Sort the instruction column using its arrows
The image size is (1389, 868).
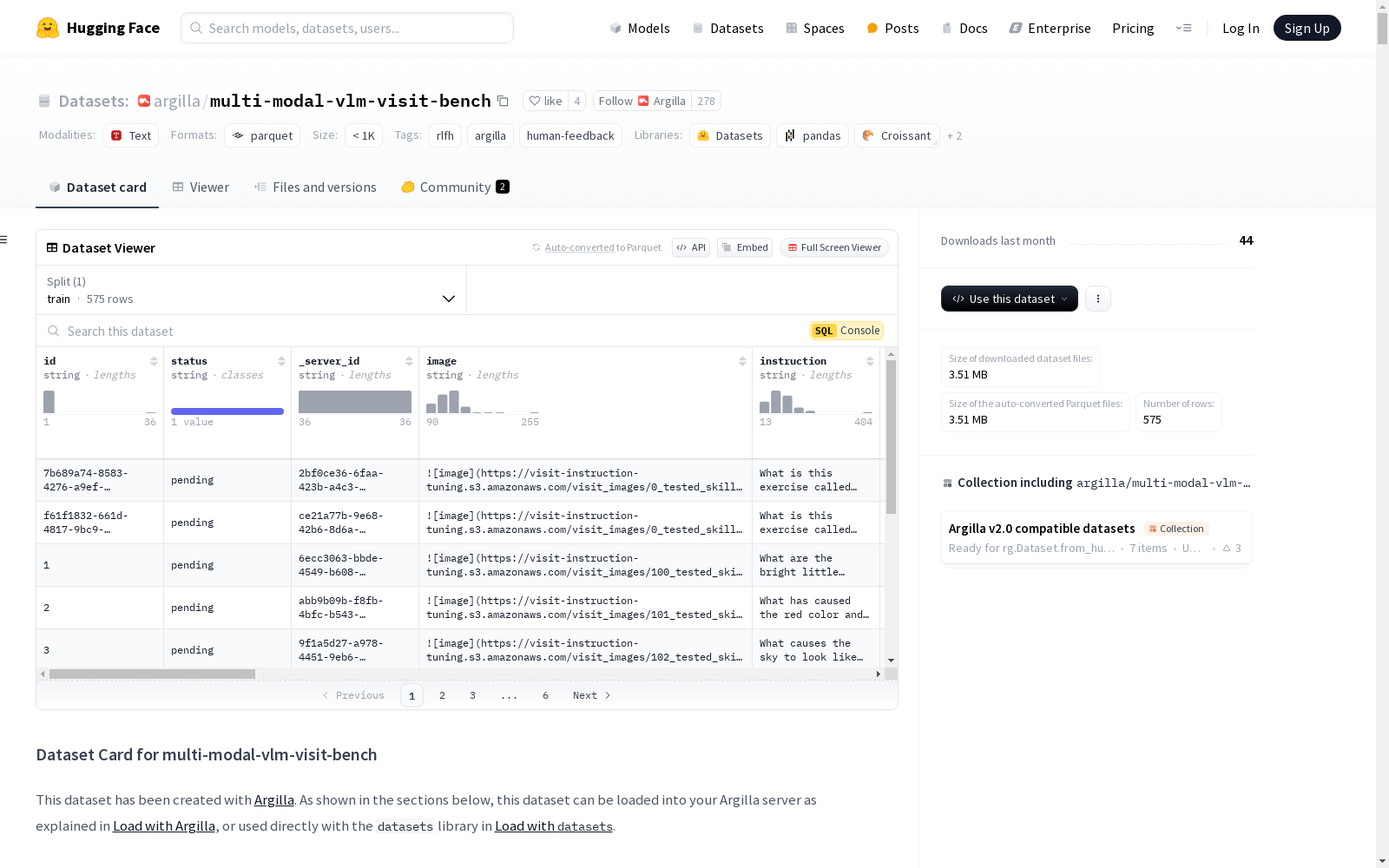click(870, 361)
